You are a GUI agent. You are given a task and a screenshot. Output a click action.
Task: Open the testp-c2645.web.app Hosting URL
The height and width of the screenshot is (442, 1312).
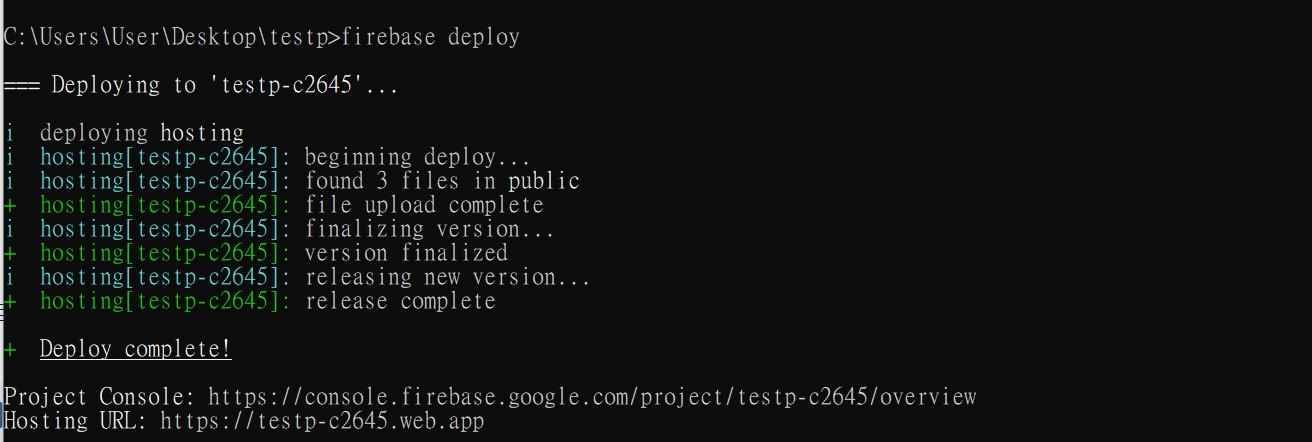pos(322,422)
